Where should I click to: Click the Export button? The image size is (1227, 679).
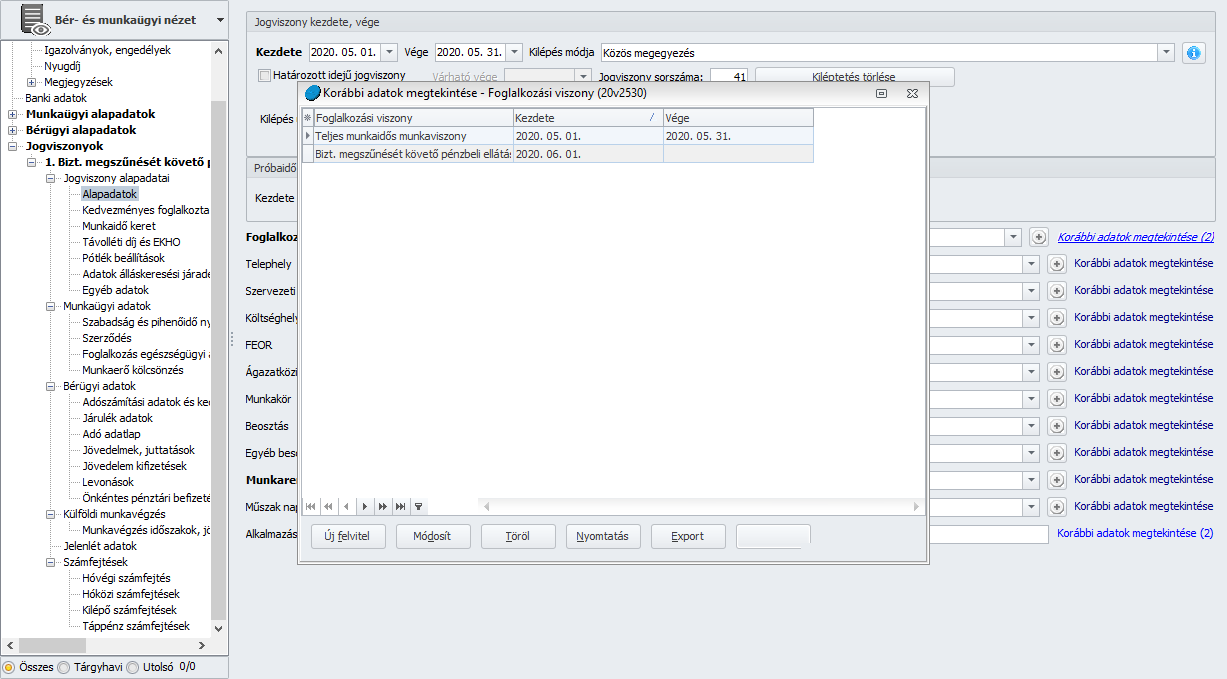coord(688,536)
